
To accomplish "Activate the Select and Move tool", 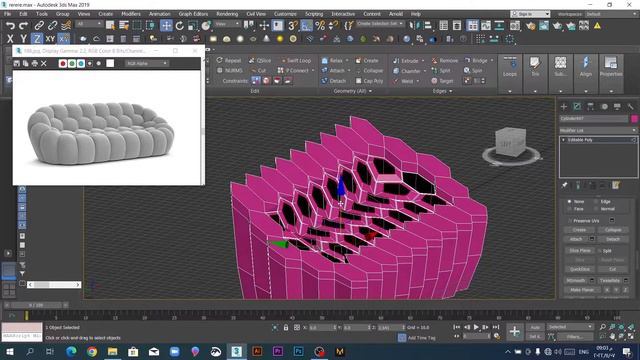I will [166, 26].
